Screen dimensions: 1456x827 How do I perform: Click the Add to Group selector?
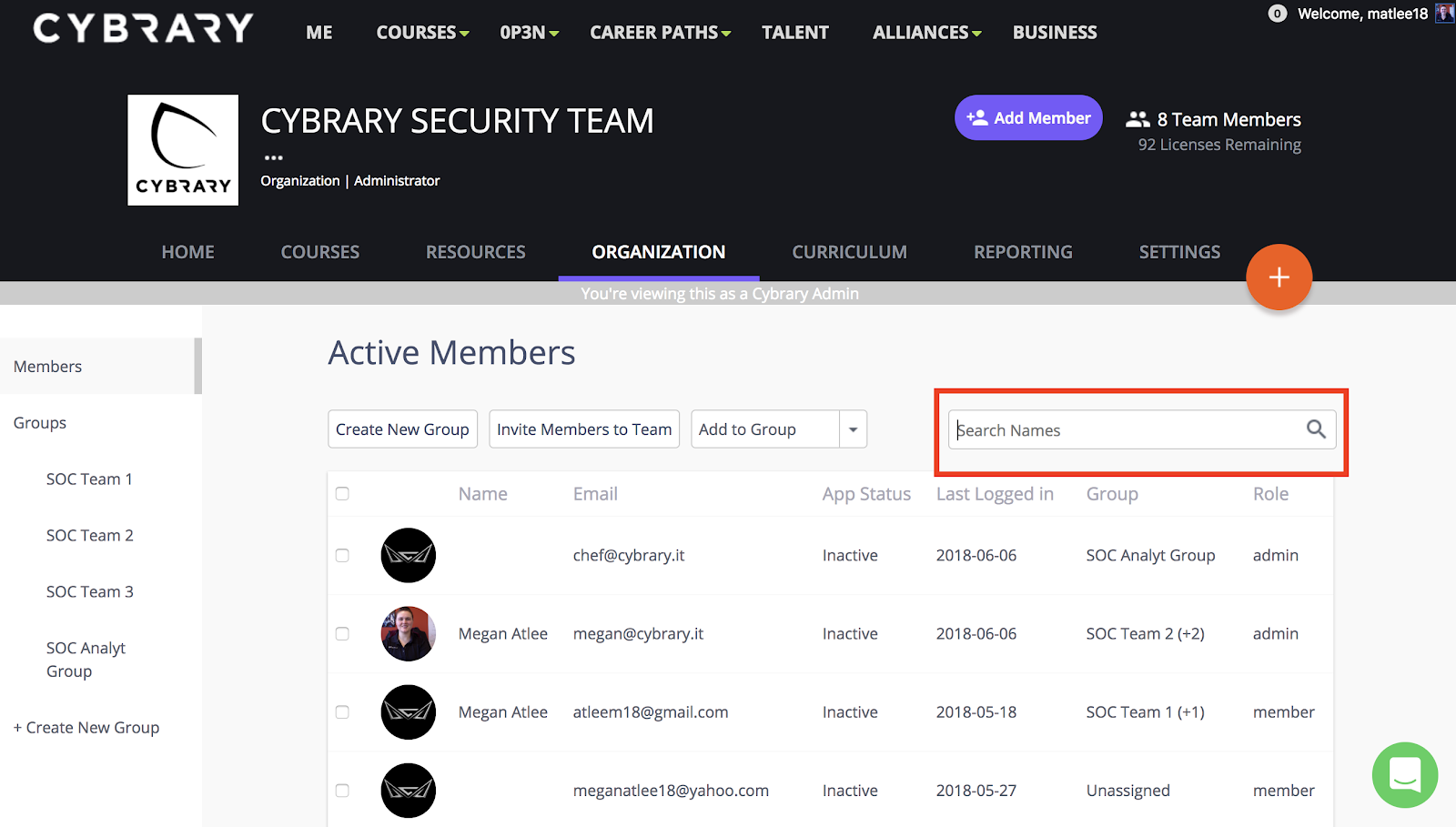pos(765,429)
